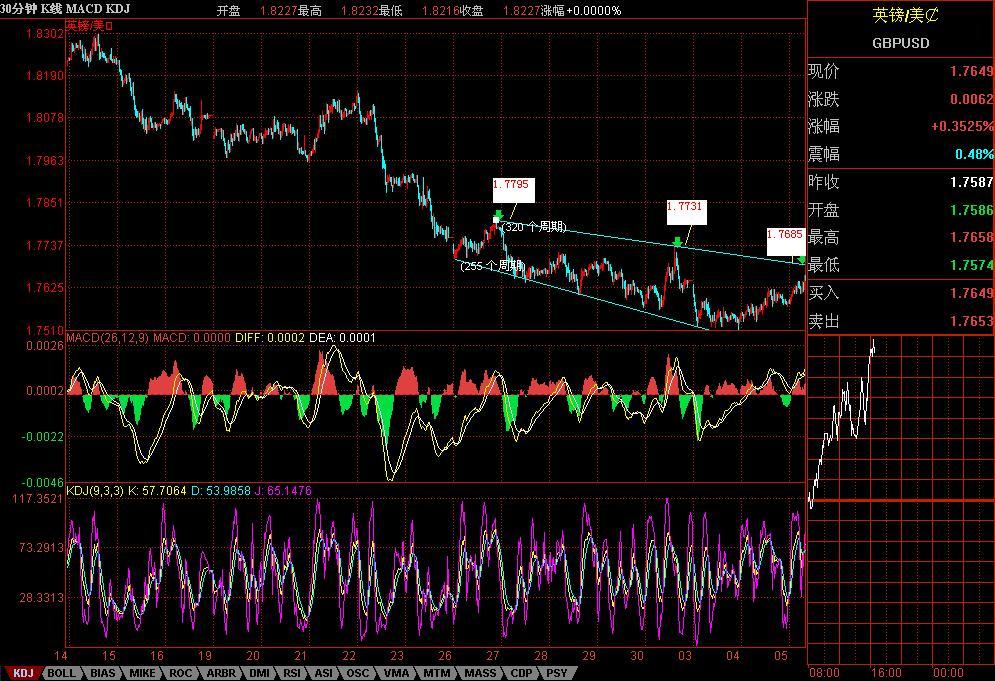Switch to the BOLL indicator tab
The height and width of the screenshot is (681, 995).
[61, 673]
